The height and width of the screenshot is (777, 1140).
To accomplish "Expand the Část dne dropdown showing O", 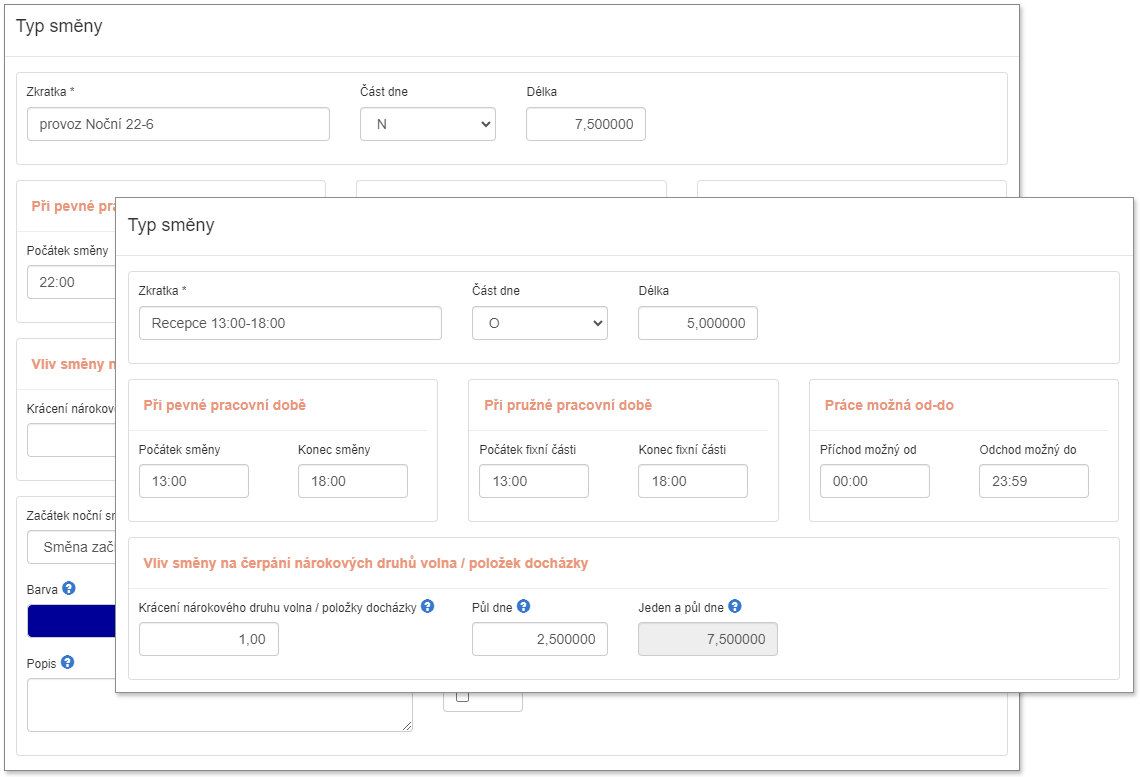I will pos(539,323).
